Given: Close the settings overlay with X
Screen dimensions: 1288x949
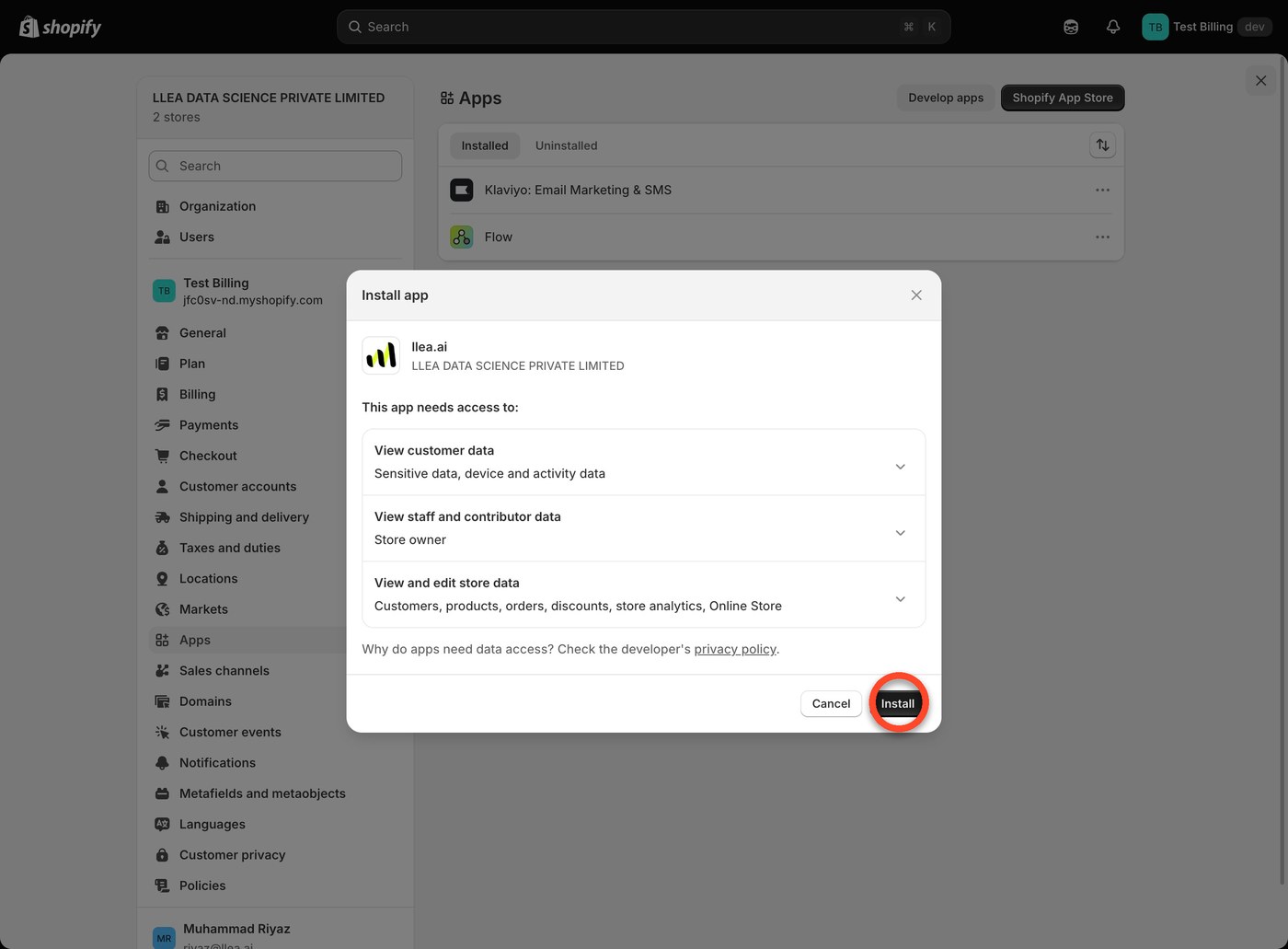Looking at the screenshot, I should pyautogui.click(x=1261, y=80).
